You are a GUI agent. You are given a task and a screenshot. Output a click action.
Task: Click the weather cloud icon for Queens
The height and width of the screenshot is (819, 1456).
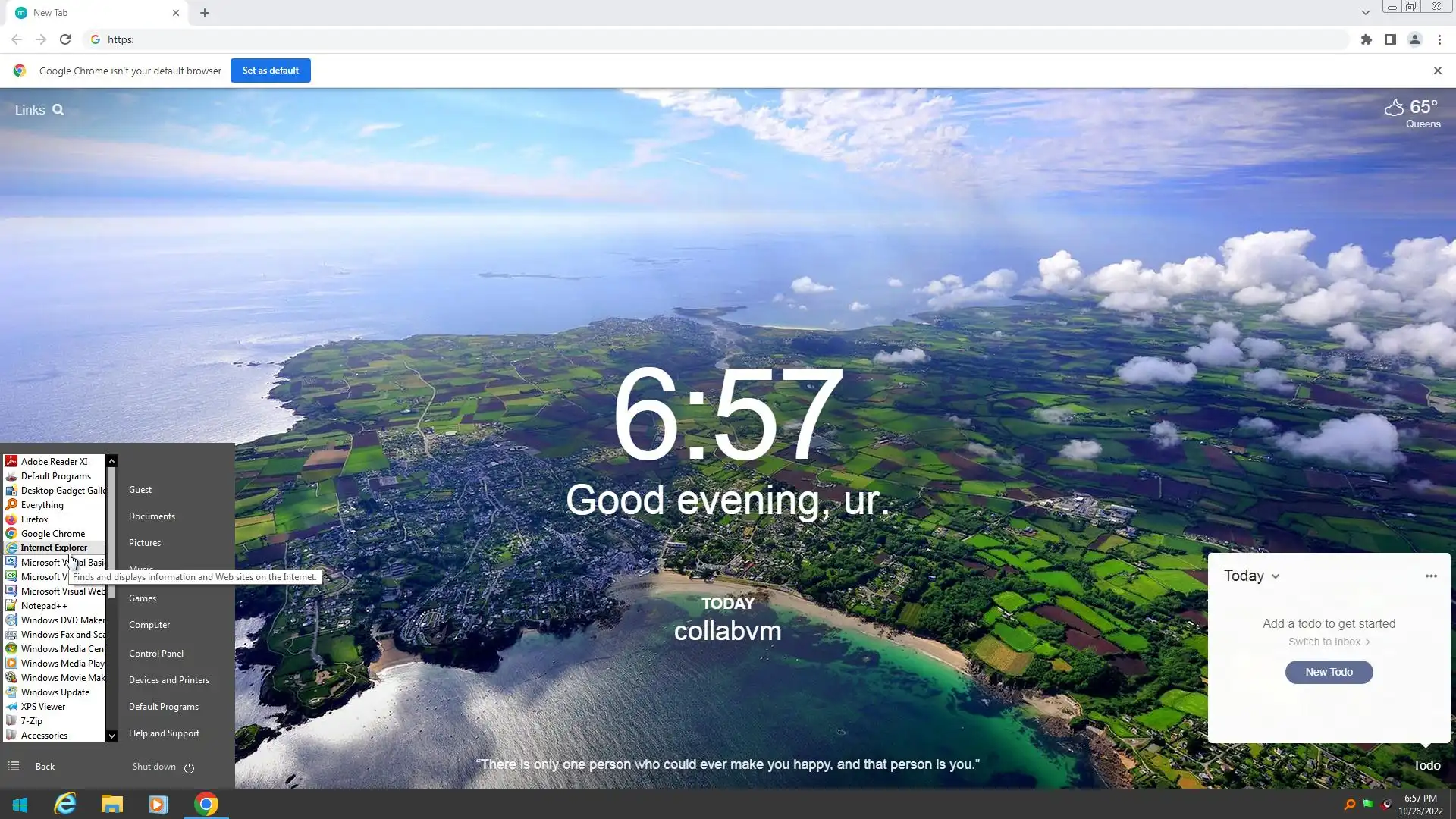click(1394, 108)
